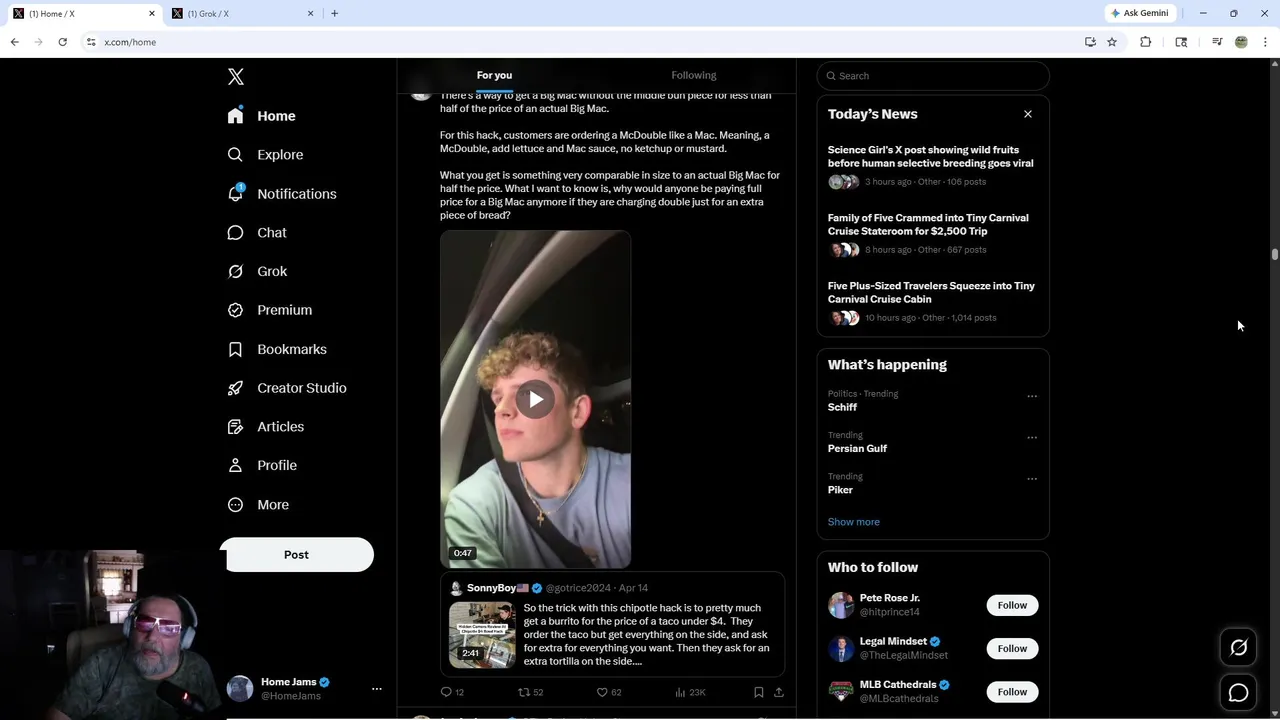Switch to the Following tab

694,75
